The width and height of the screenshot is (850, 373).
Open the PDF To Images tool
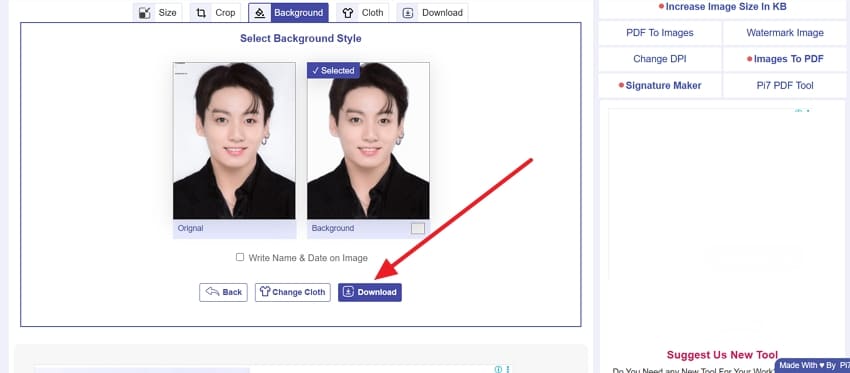coord(660,33)
